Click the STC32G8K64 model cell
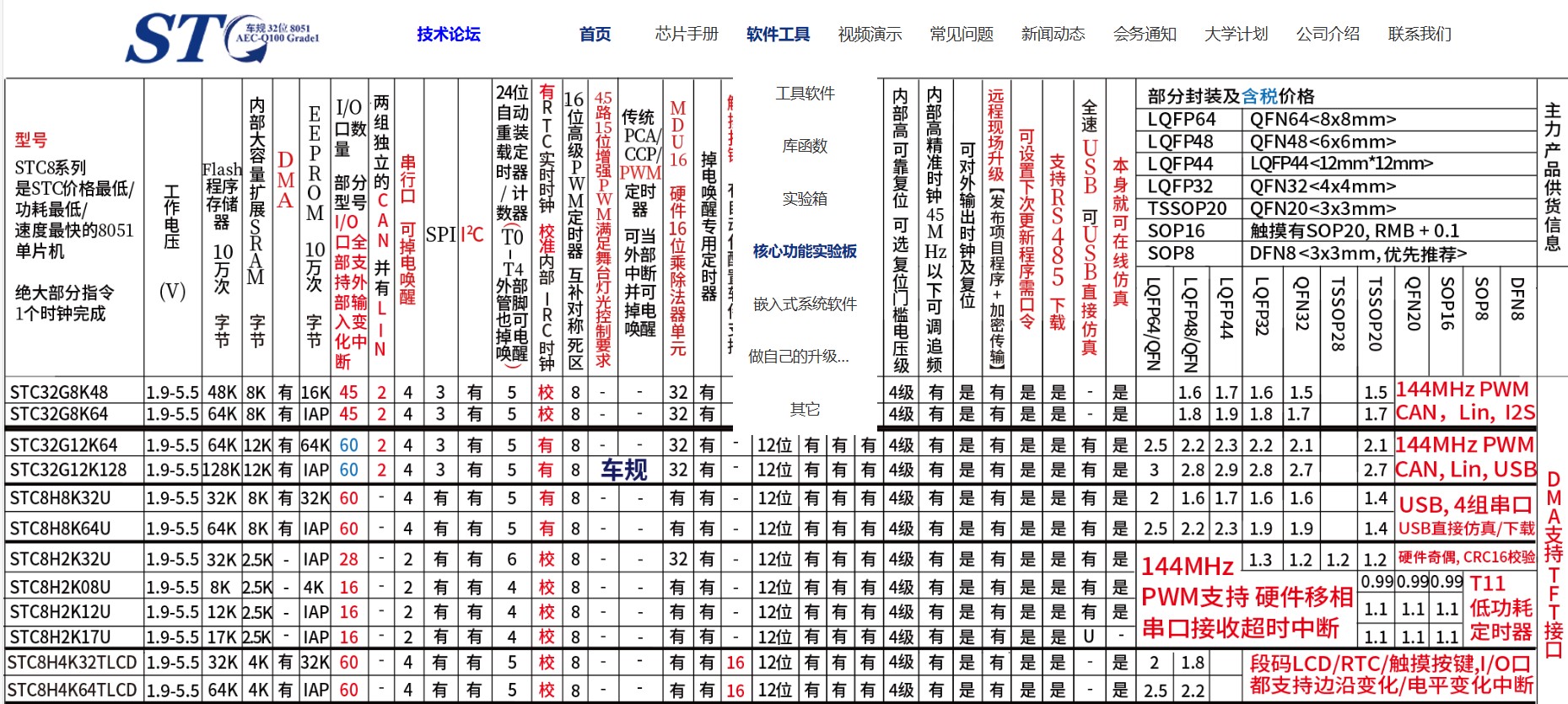This screenshot has width=1568, height=704. [x=59, y=415]
